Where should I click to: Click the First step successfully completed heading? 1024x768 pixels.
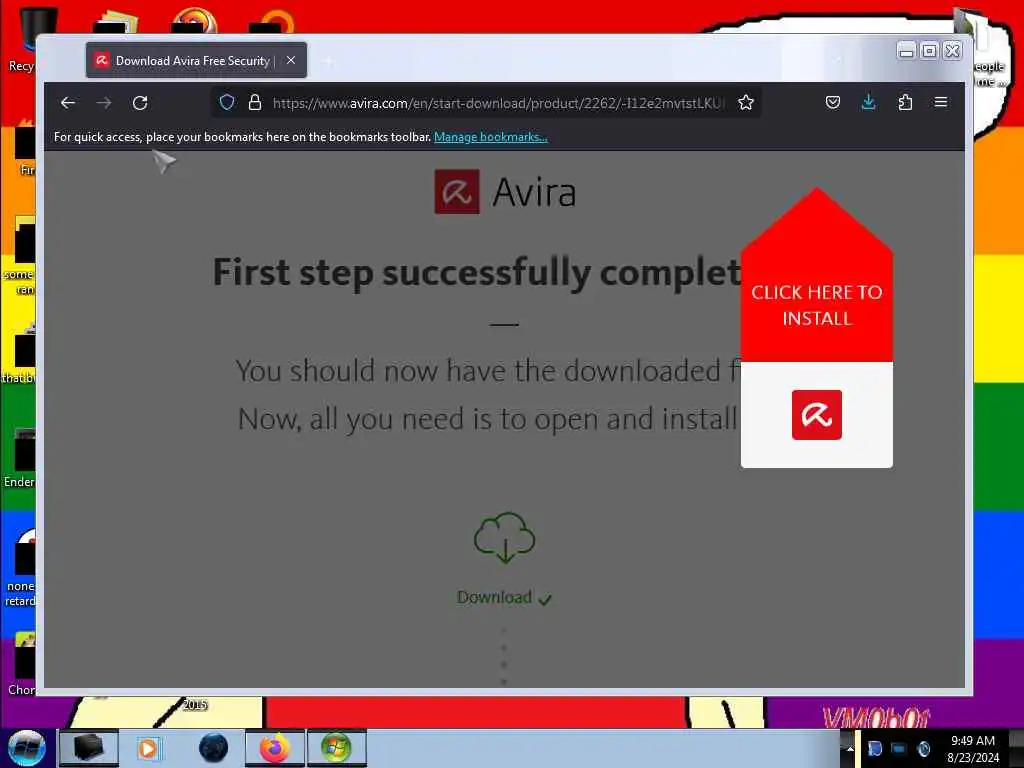coord(477,273)
